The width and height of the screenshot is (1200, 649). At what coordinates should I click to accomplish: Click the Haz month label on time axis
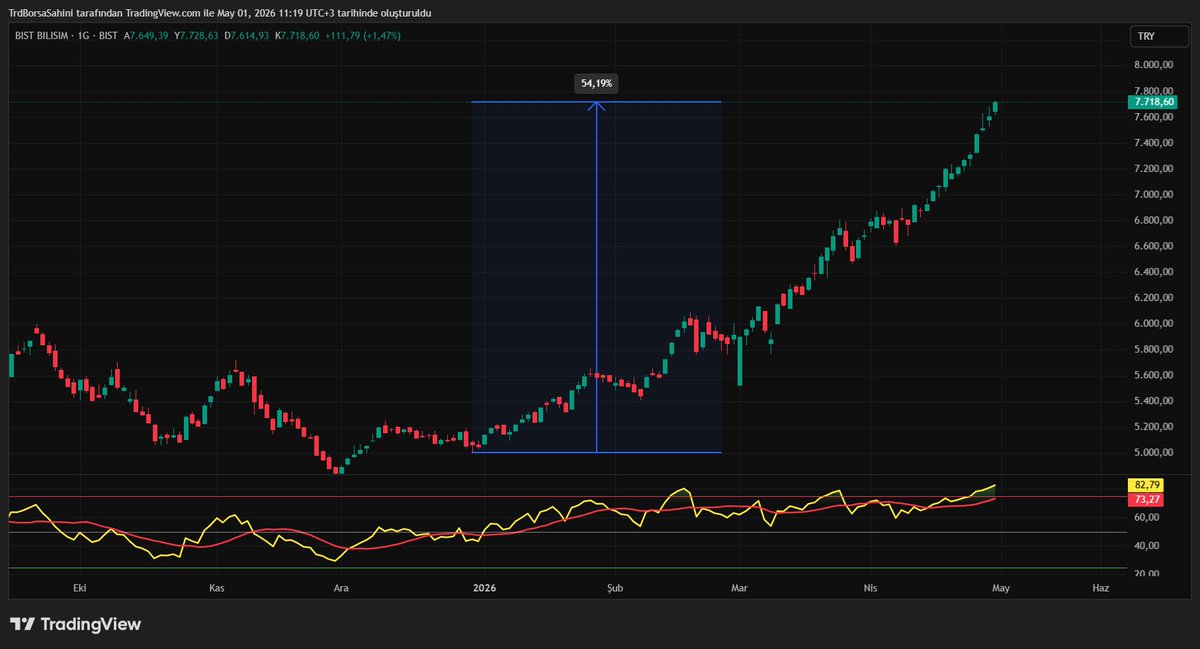click(1101, 589)
